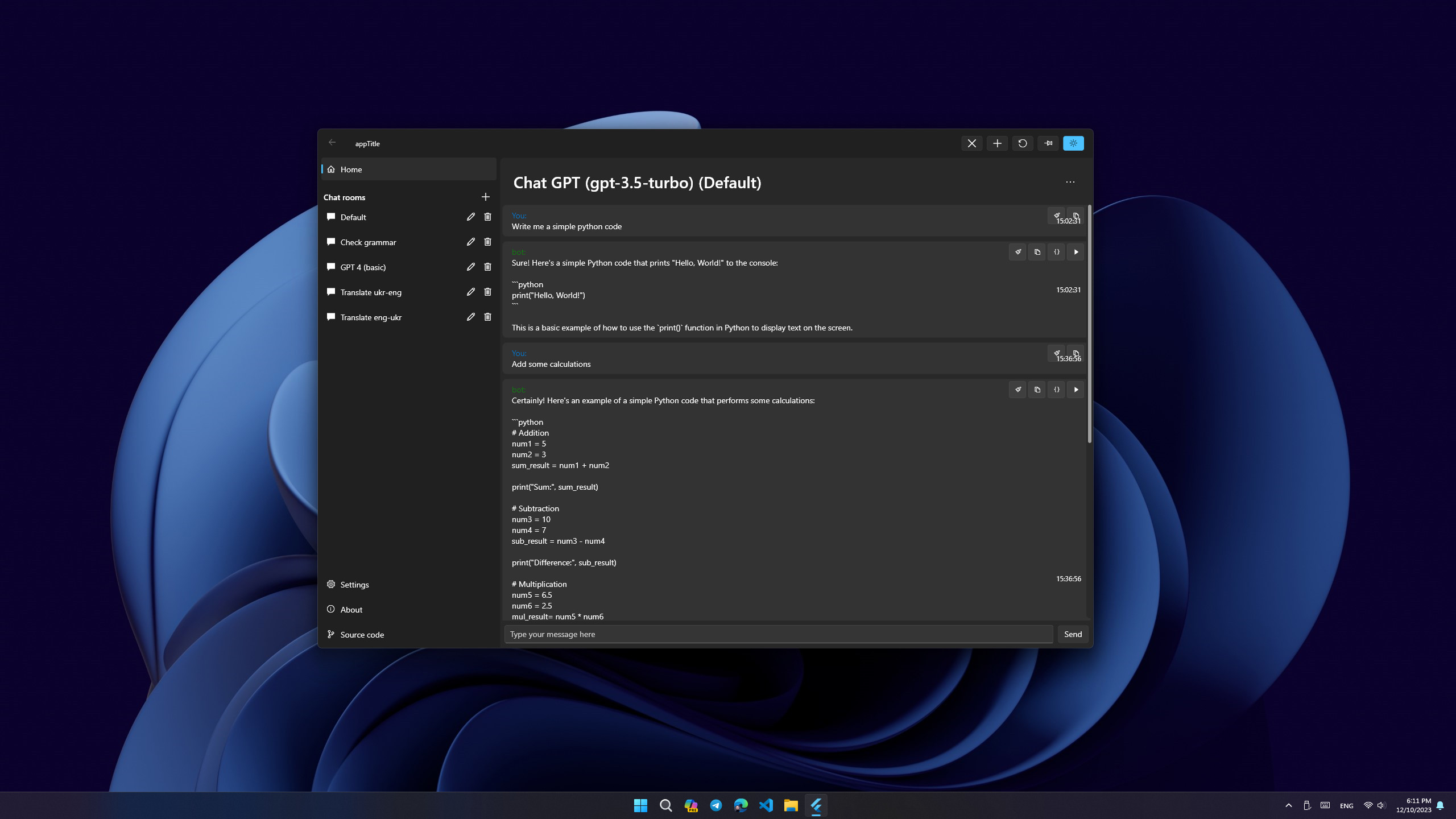The width and height of the screenshot is (1456, 819).
Task: Focus the 'Type your message here' field
Action: 778,634
